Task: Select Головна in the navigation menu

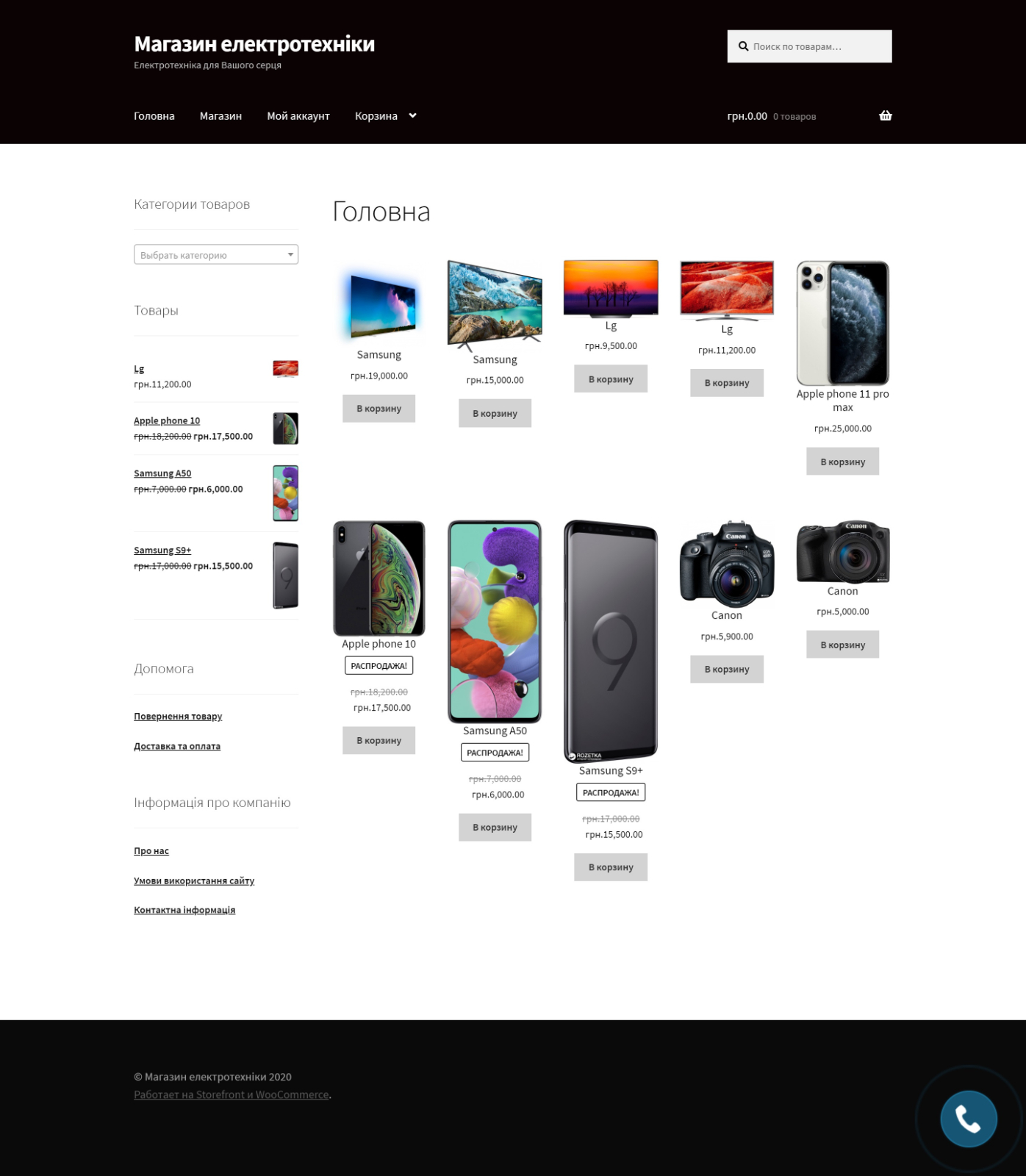Action: coord(154,116)
